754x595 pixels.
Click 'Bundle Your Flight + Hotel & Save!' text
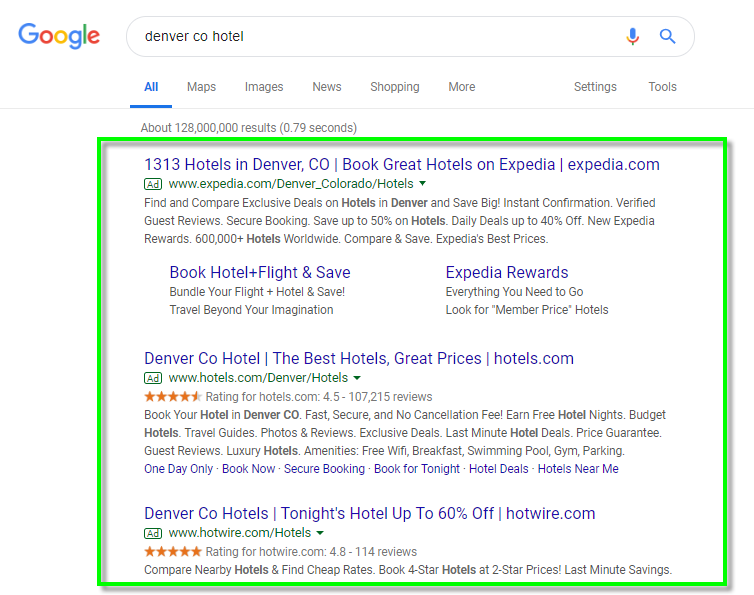257,292
